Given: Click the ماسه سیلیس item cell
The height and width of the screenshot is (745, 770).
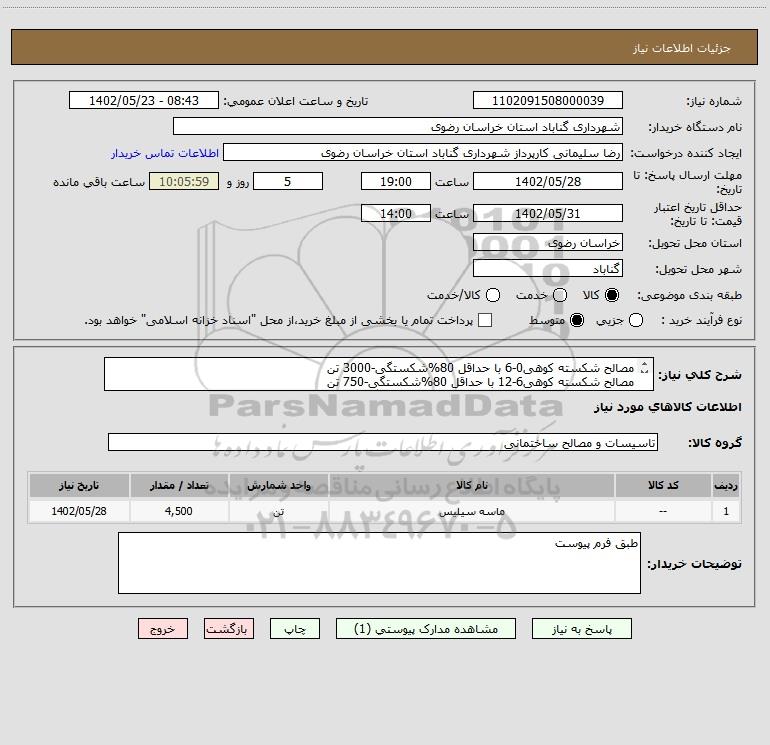Looking at the screenshot, I should pos(471,511).
